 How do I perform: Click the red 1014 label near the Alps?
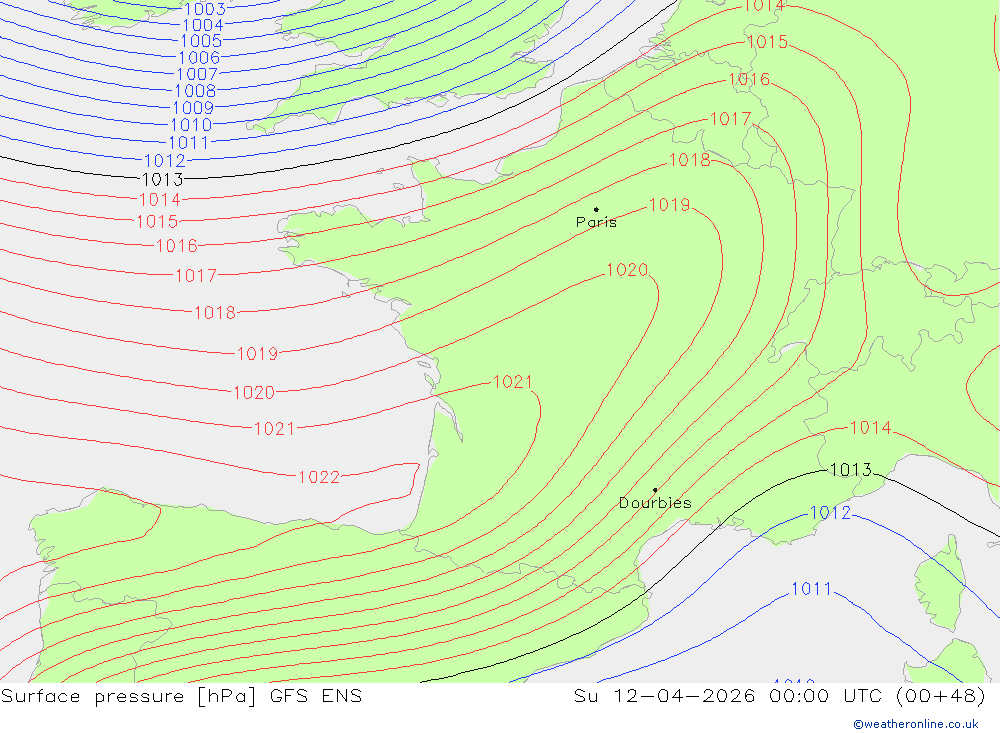point(871,428)
